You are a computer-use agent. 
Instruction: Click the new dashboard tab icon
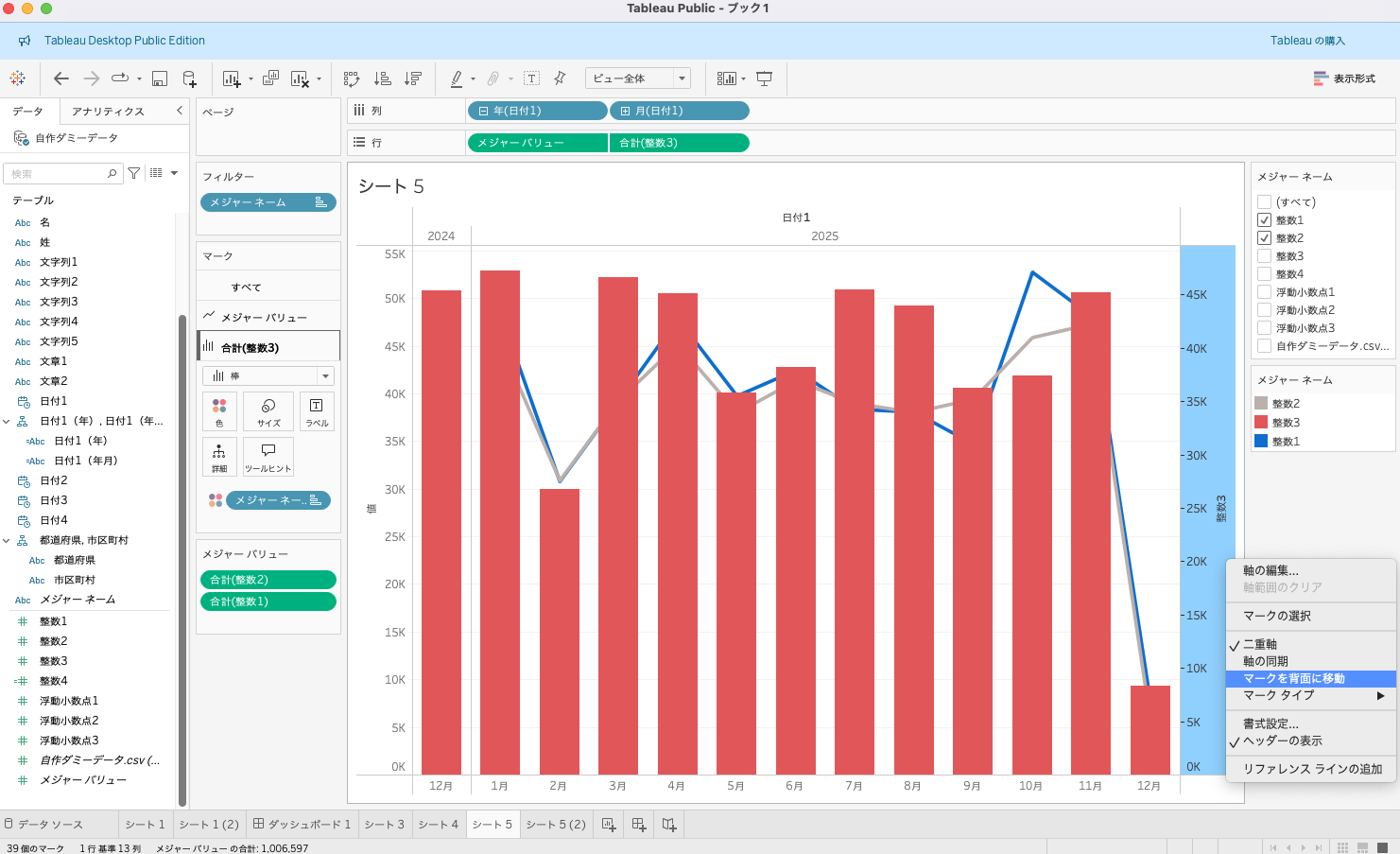(639, 825)
